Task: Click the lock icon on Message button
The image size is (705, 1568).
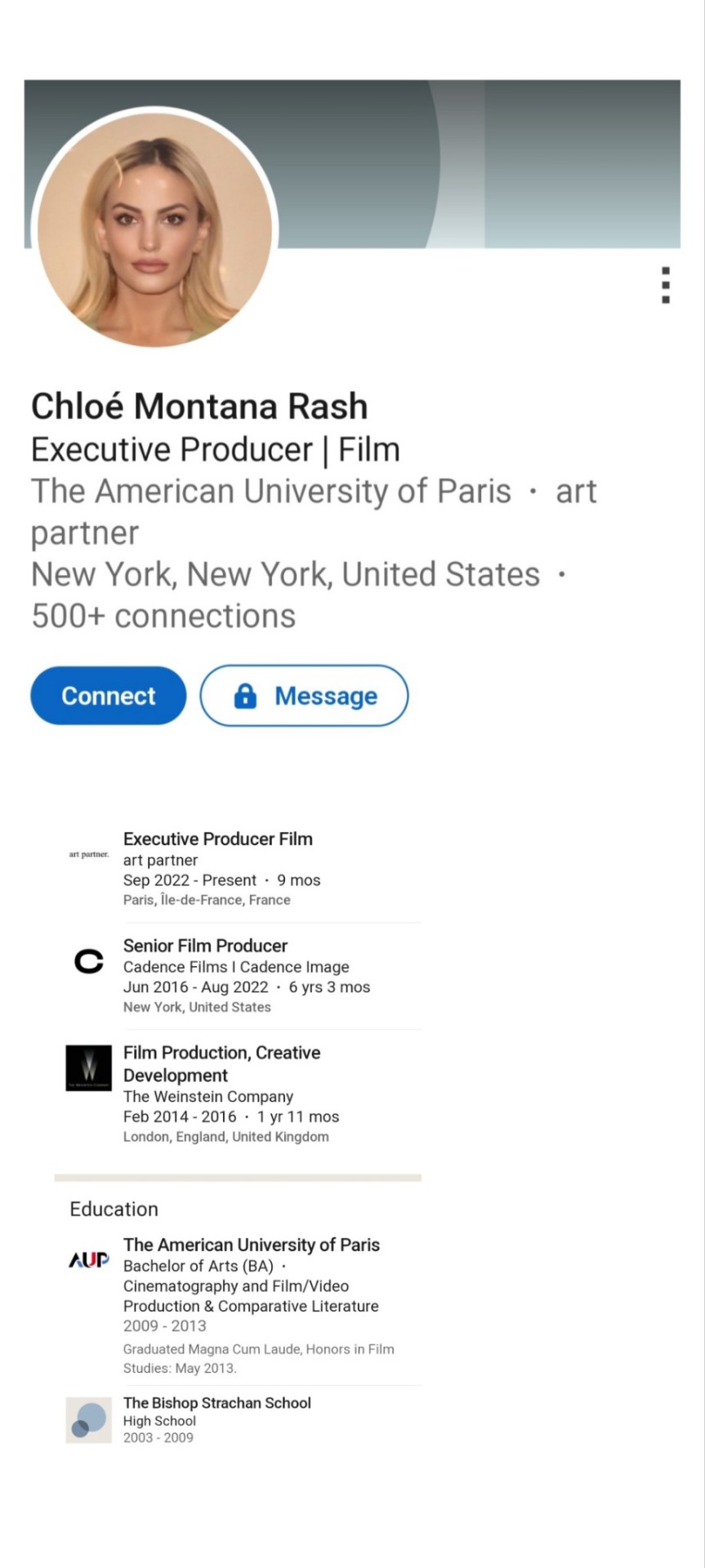Action: tap(245, 696)
